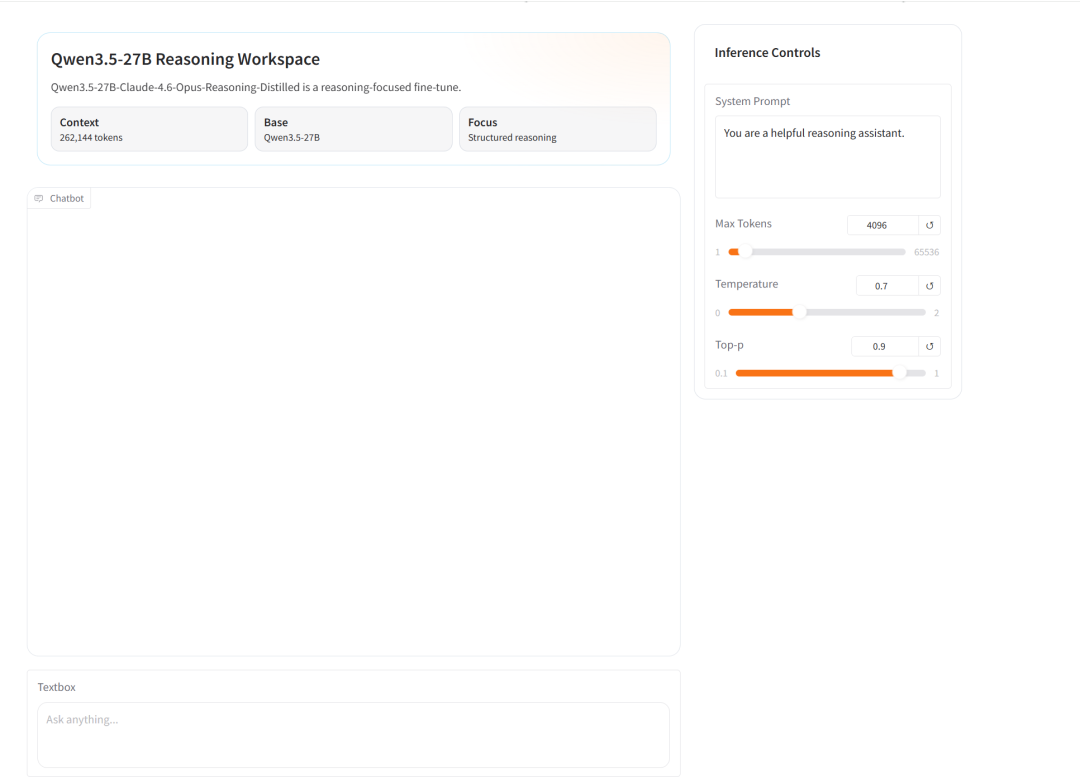Click the Max Tokens label
1080x782 pixels.
pyautogui.click(x=743, y=224)
